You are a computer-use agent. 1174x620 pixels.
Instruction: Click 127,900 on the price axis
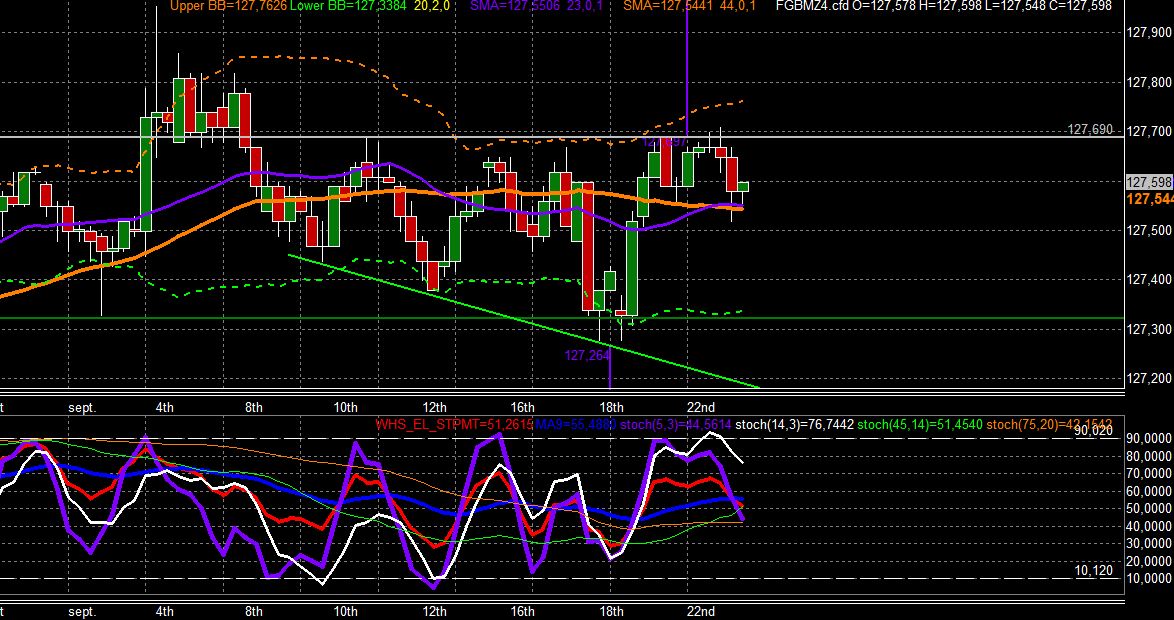(1149, 32)
